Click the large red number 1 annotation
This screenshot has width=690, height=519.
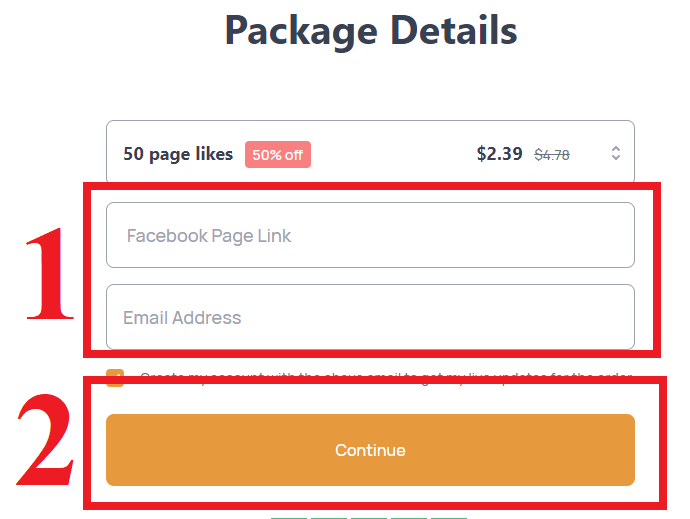[50, 274]
